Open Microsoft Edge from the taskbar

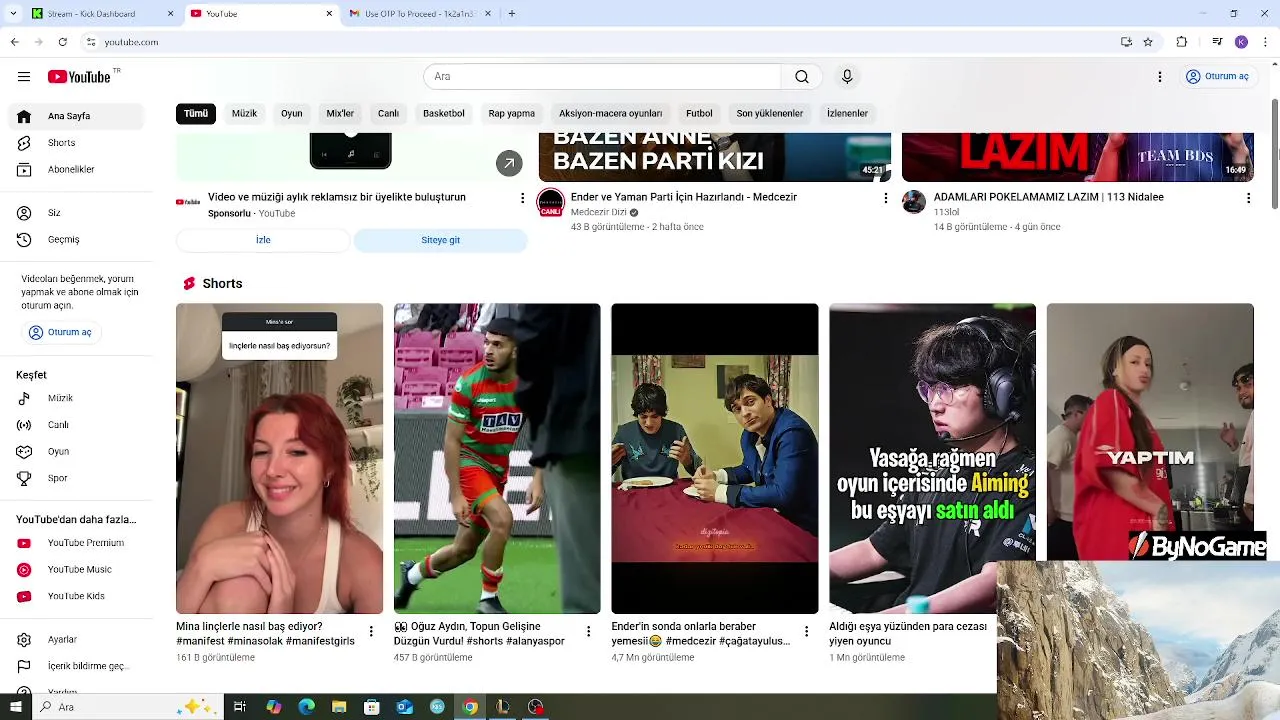307,707
